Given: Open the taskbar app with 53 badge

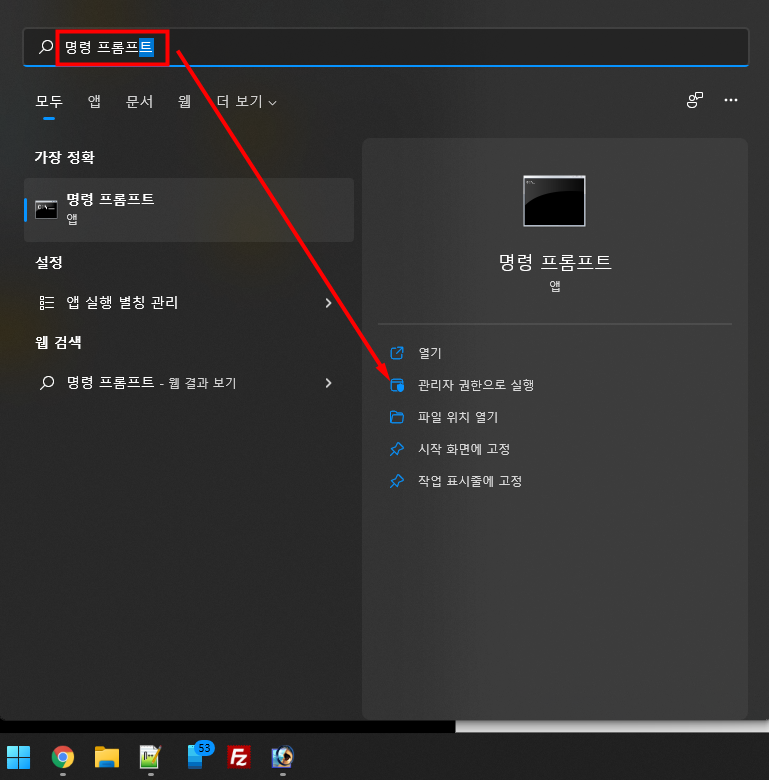Looking at the screenshot, I should [x=199, y=756].
